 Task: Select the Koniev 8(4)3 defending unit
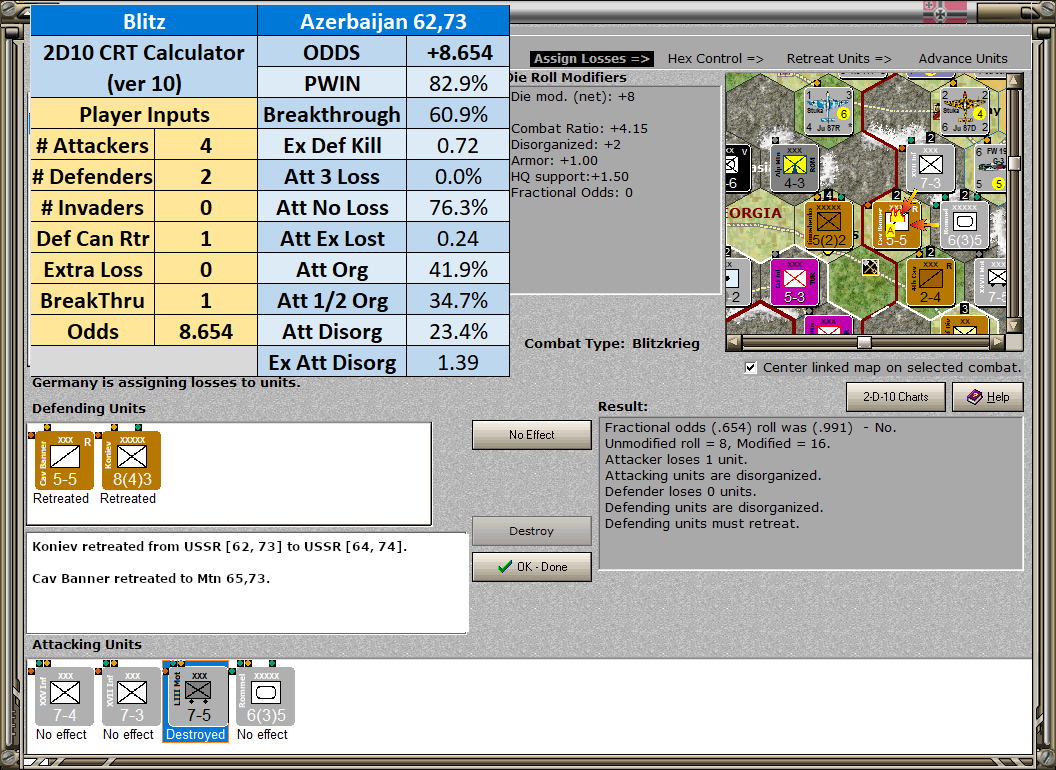tap(131, 461)
